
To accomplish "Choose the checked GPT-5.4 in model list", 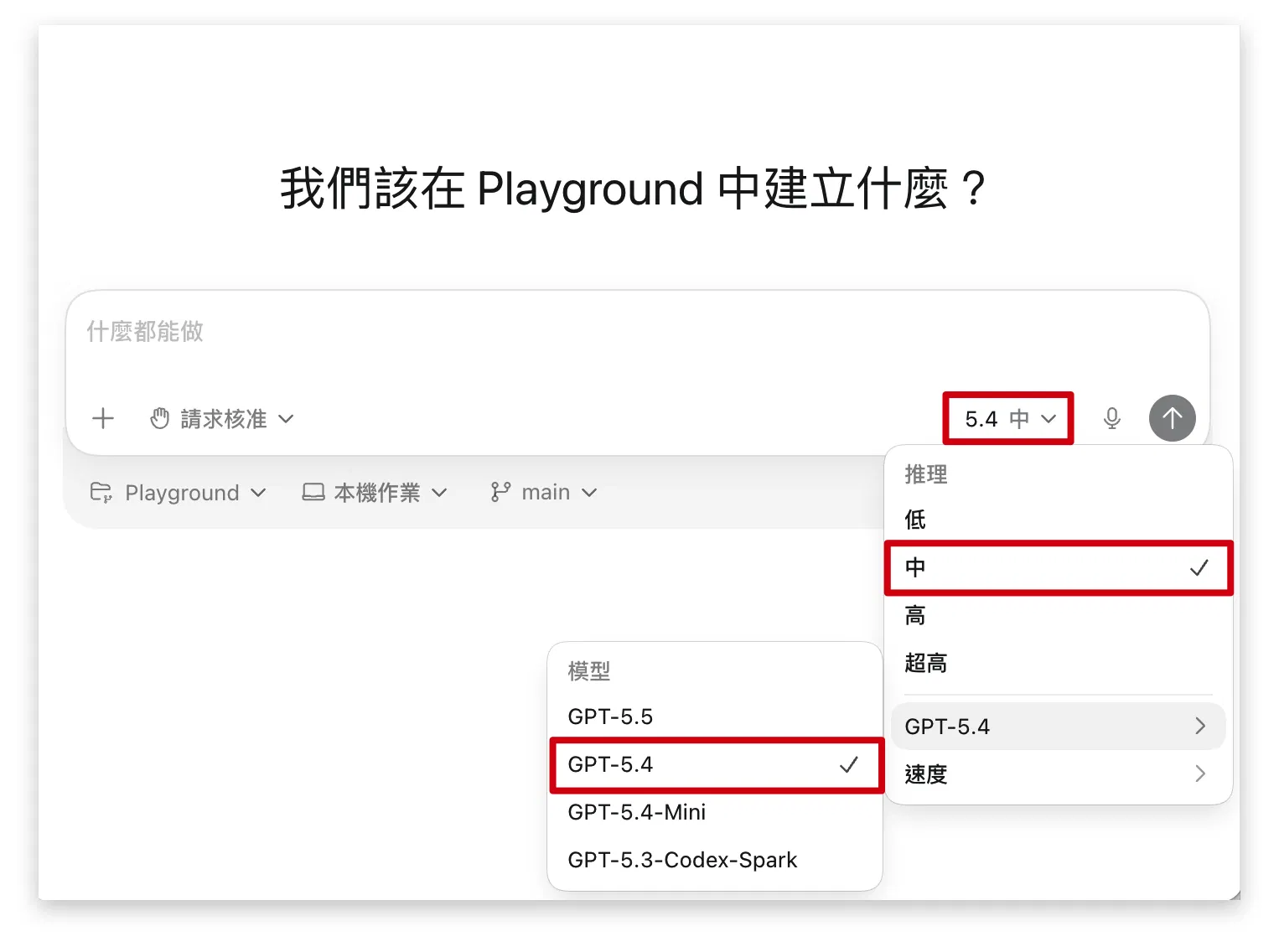I will (x=715, y=764).
